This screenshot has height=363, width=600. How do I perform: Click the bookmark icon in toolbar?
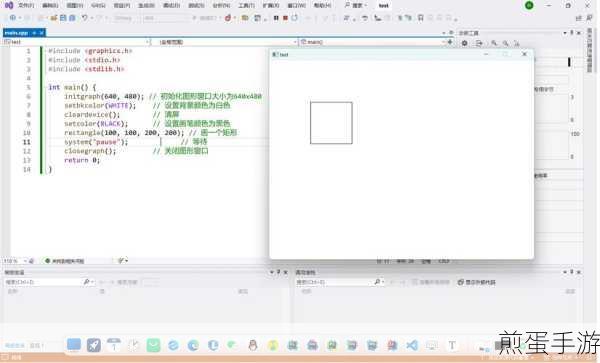coord(421,18)
